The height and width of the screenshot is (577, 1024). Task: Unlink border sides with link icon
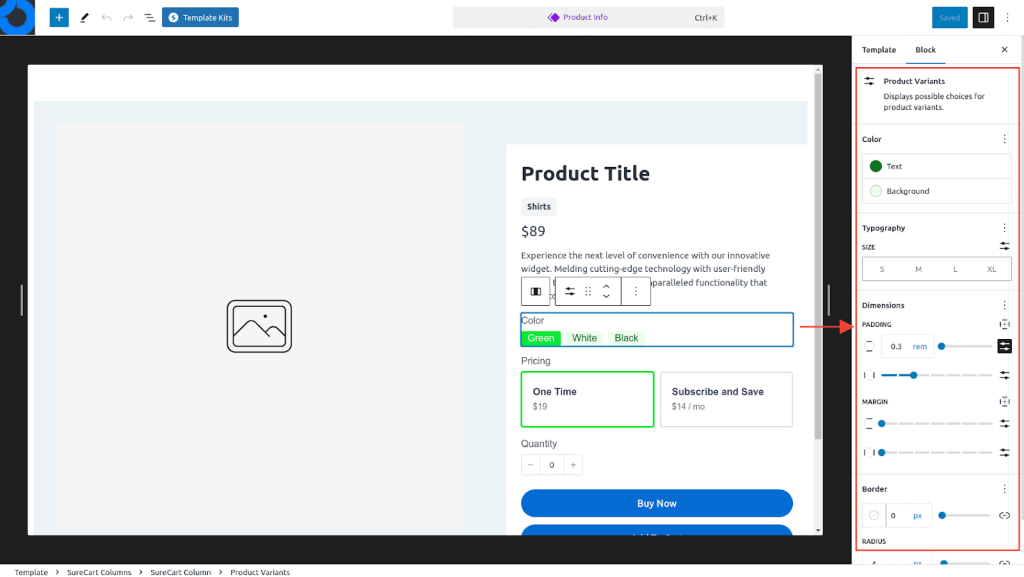point(1004,515)
